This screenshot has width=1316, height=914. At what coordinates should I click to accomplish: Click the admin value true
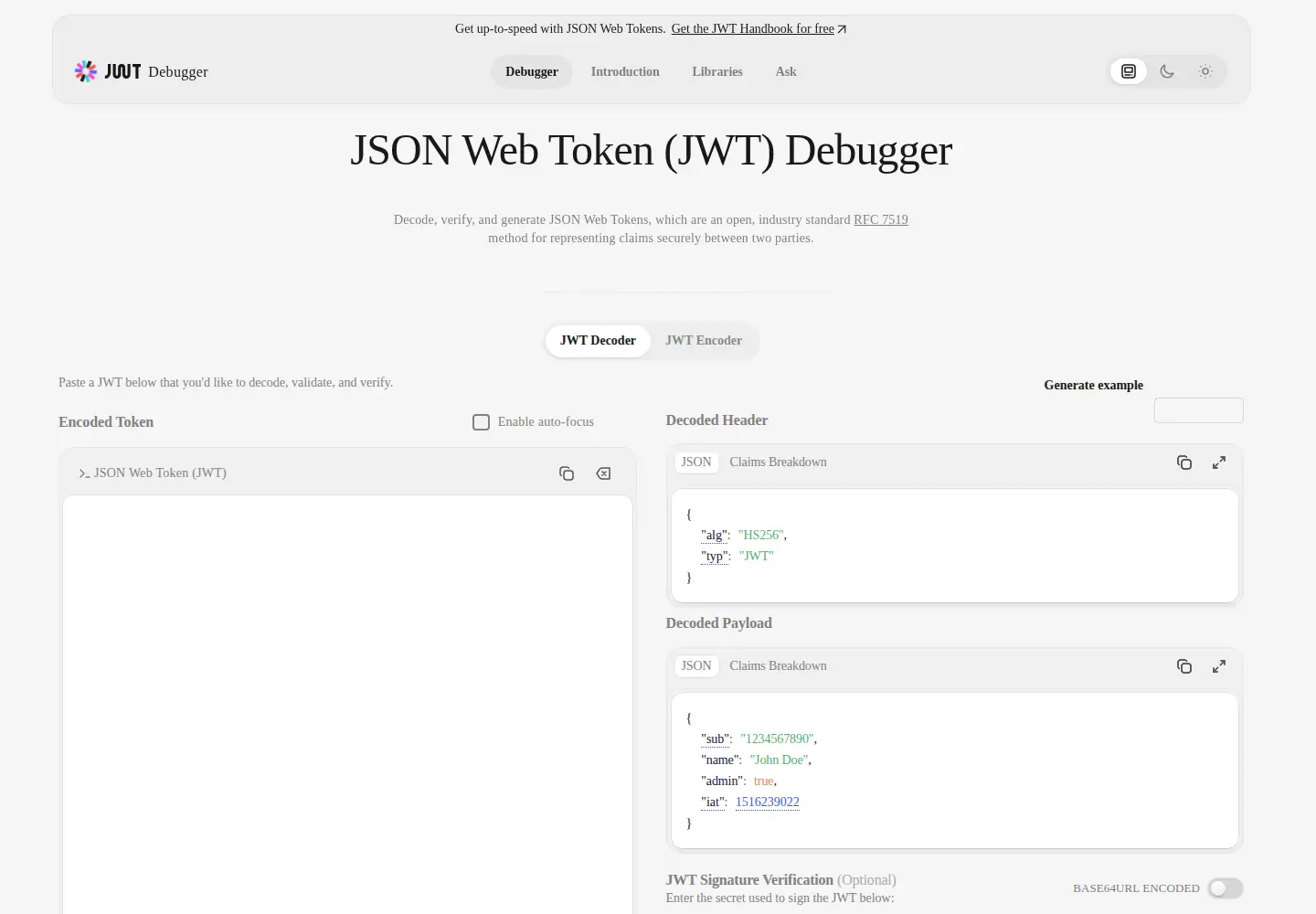(764, 781)
